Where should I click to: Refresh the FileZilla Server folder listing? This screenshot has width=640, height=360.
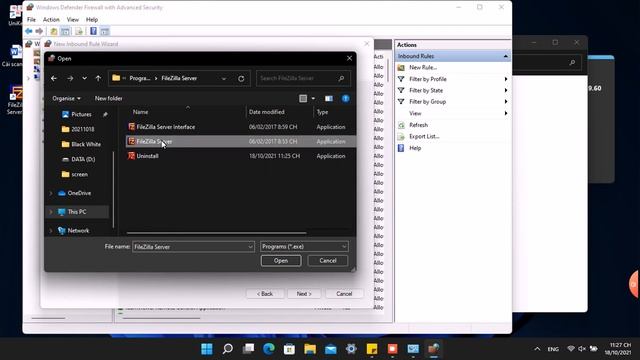tap(241, 78)
